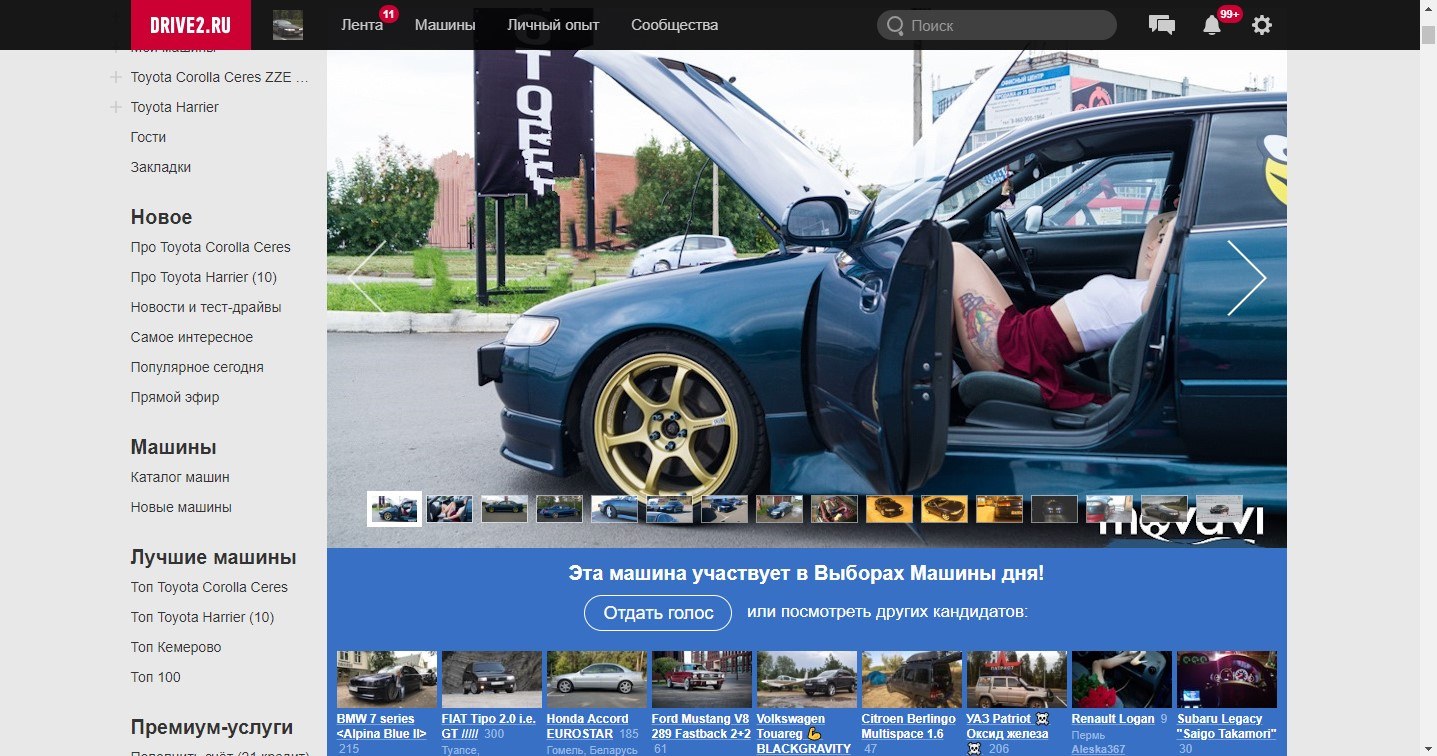
Task: Click the page vertical scrollbar
Action: [x=1427, y=400]
